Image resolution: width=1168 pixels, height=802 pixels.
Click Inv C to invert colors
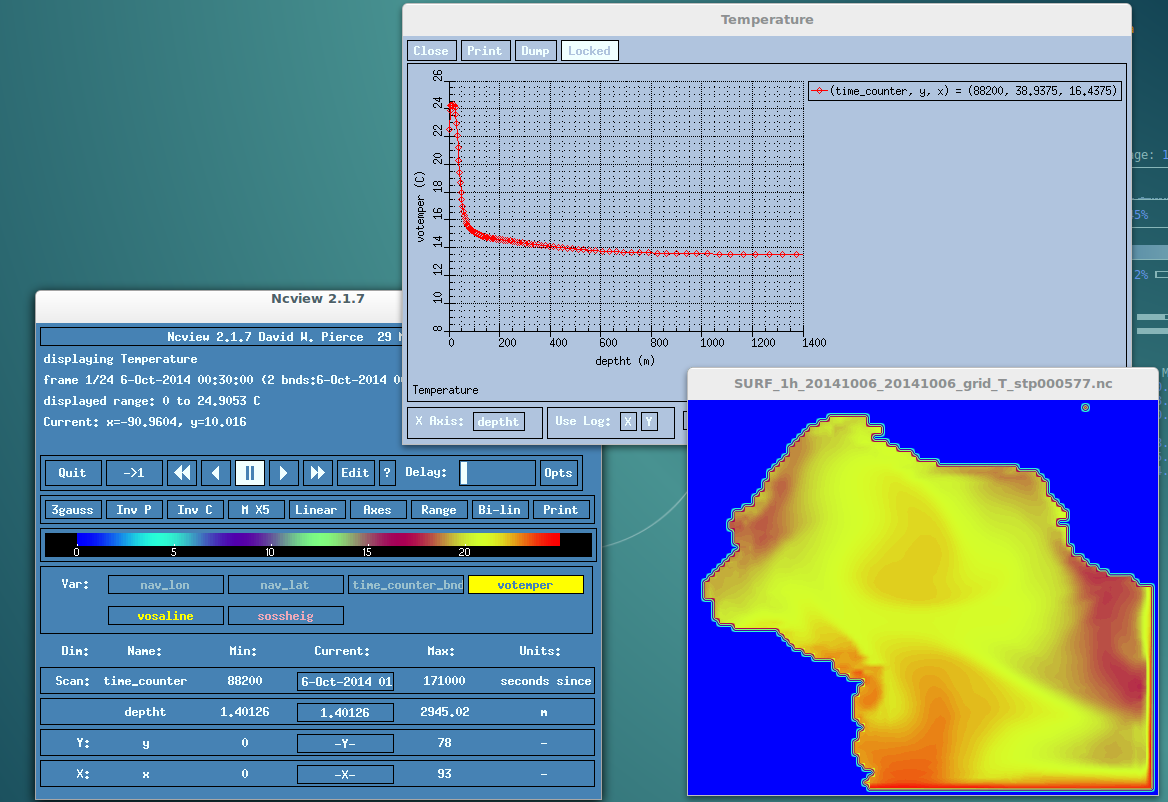[x=195, y=510]
